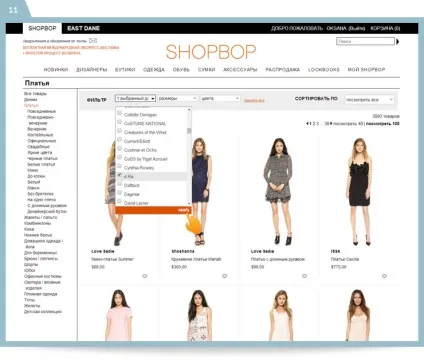Tick the Cynthia Rowley checkbox
Screen dimensions: 424x360
pos(119,166)
